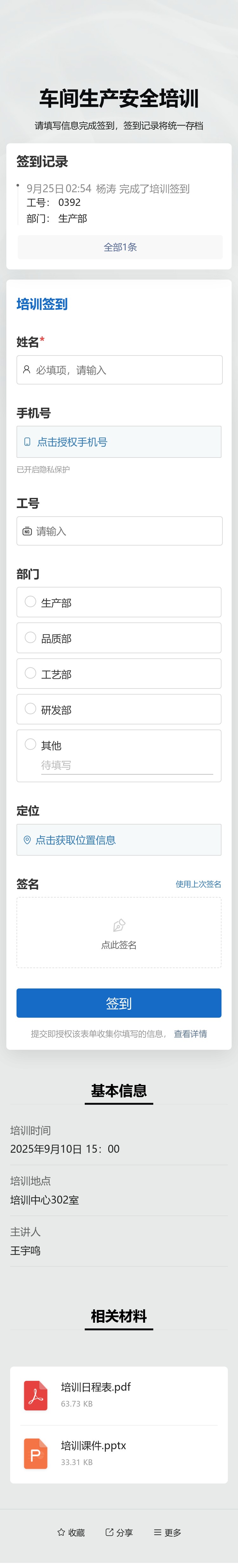Click the 待填写 field under 其他
The width and height of the screenshot is (238, 1568).
[119, 765]
